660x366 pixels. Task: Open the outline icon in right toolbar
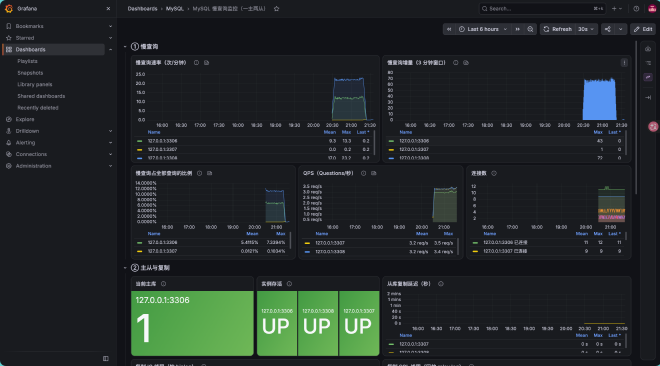pos(648,63)
